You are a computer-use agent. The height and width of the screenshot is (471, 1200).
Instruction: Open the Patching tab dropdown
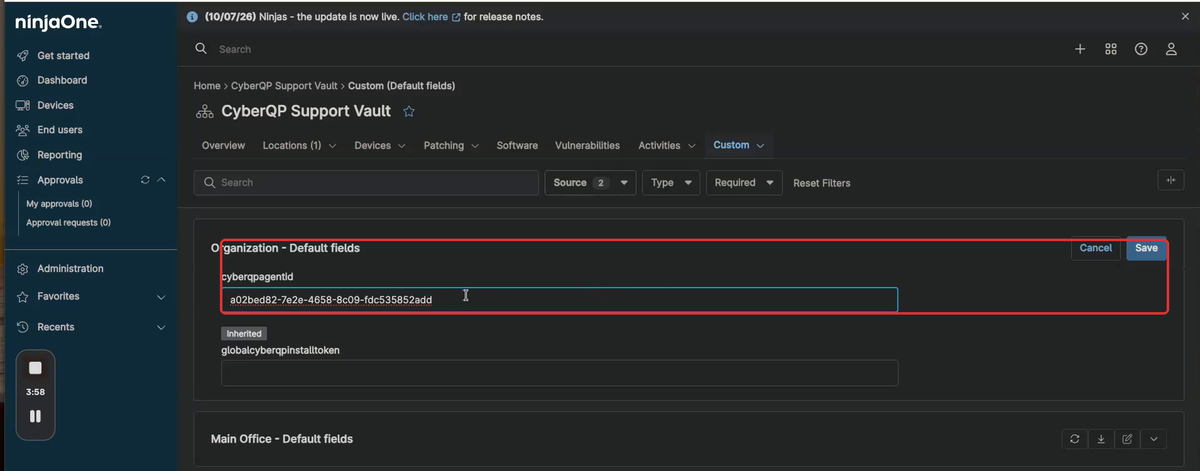point(450,146)
